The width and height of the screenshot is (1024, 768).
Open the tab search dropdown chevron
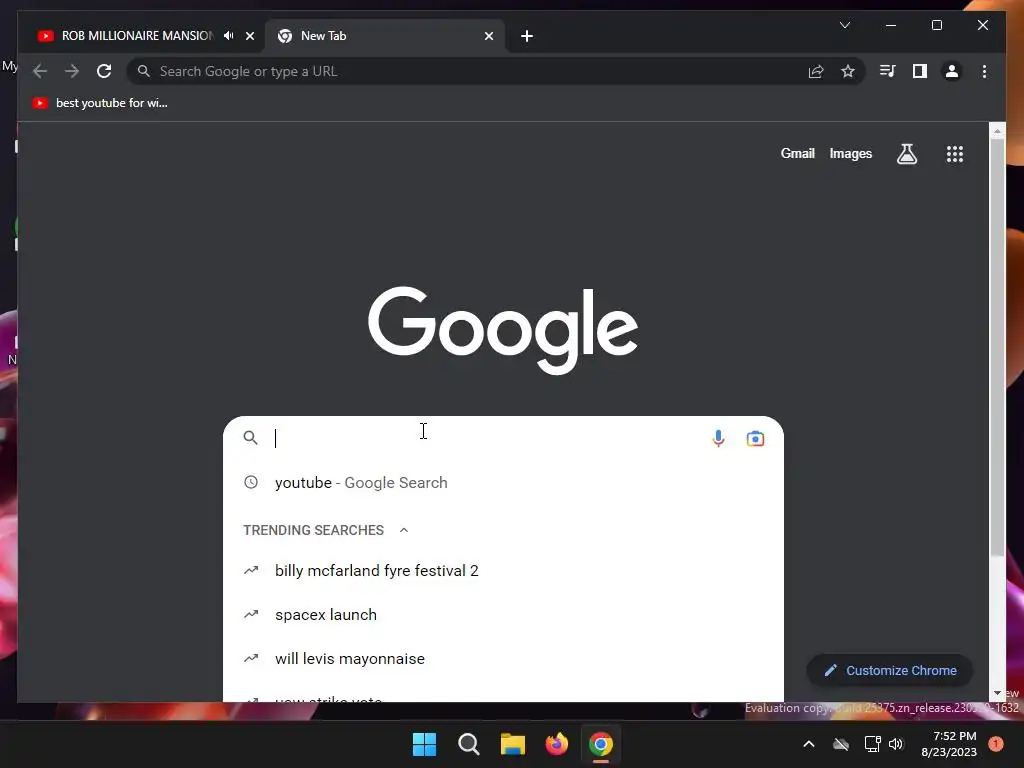[844, 25]
